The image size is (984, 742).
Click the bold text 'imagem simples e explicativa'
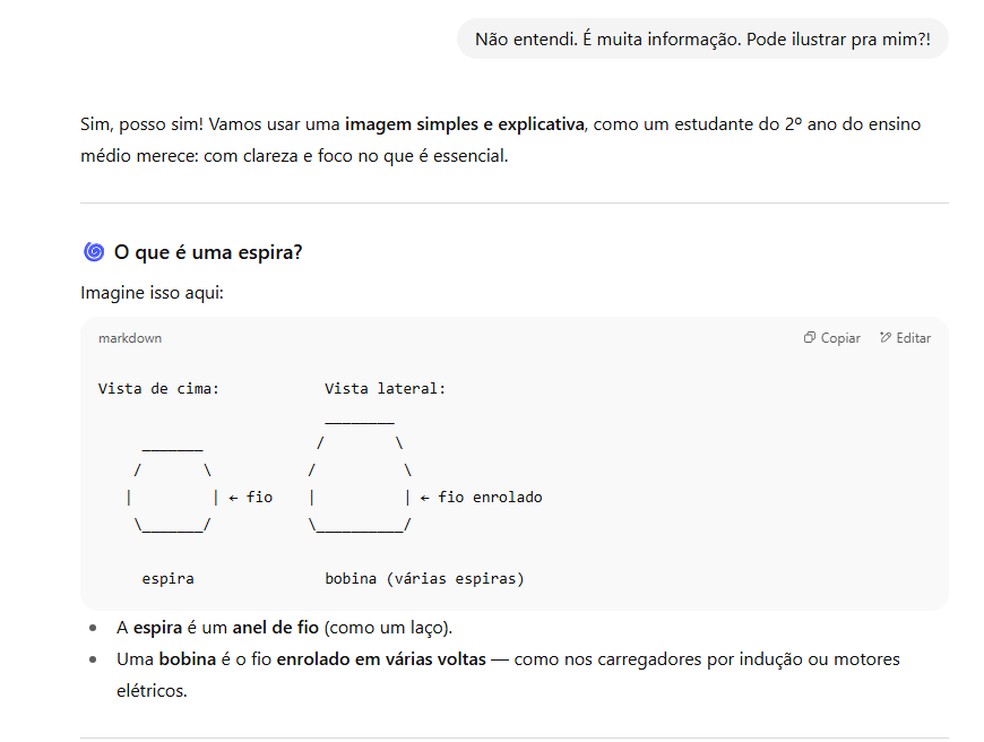click(x=464, y=125)
